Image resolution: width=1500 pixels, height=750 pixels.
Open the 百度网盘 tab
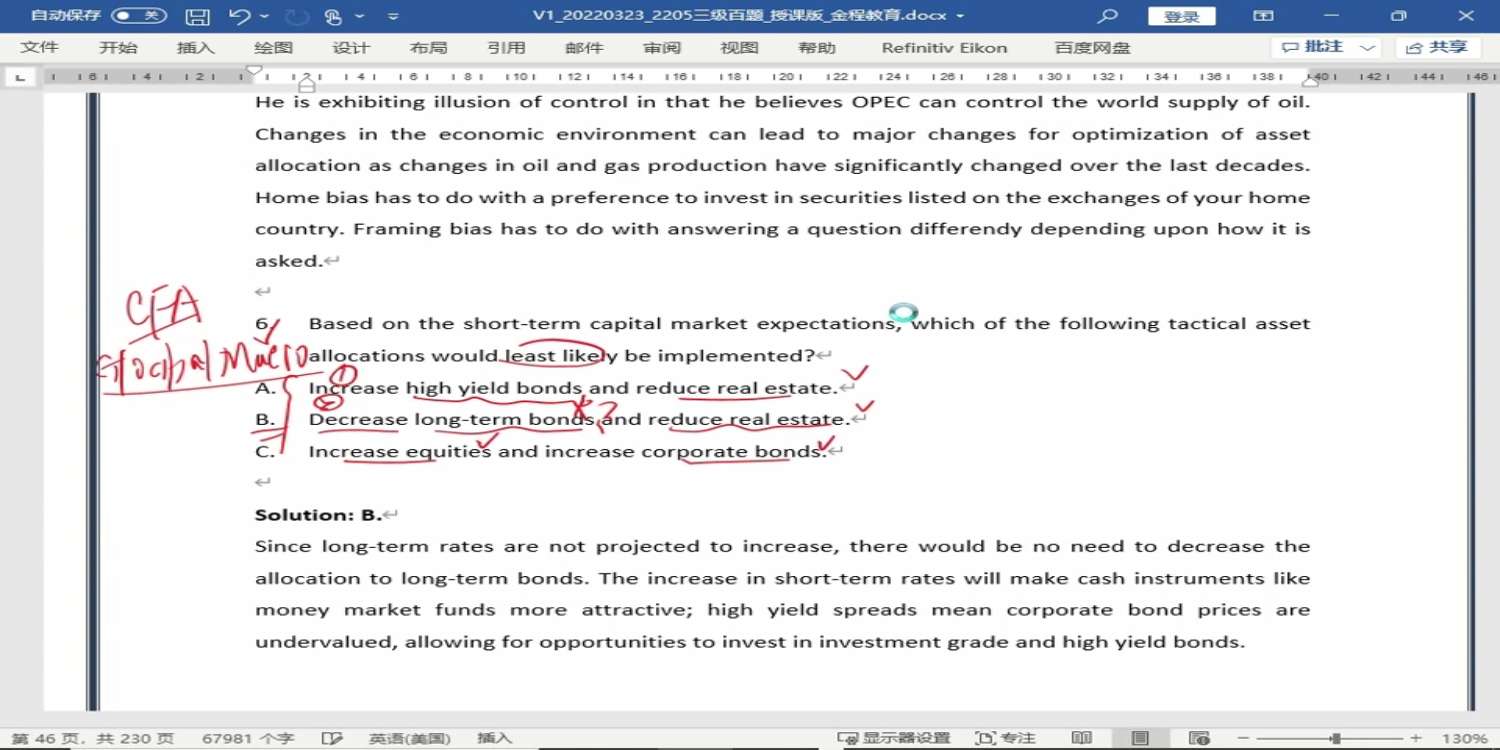coord(1093,48)
